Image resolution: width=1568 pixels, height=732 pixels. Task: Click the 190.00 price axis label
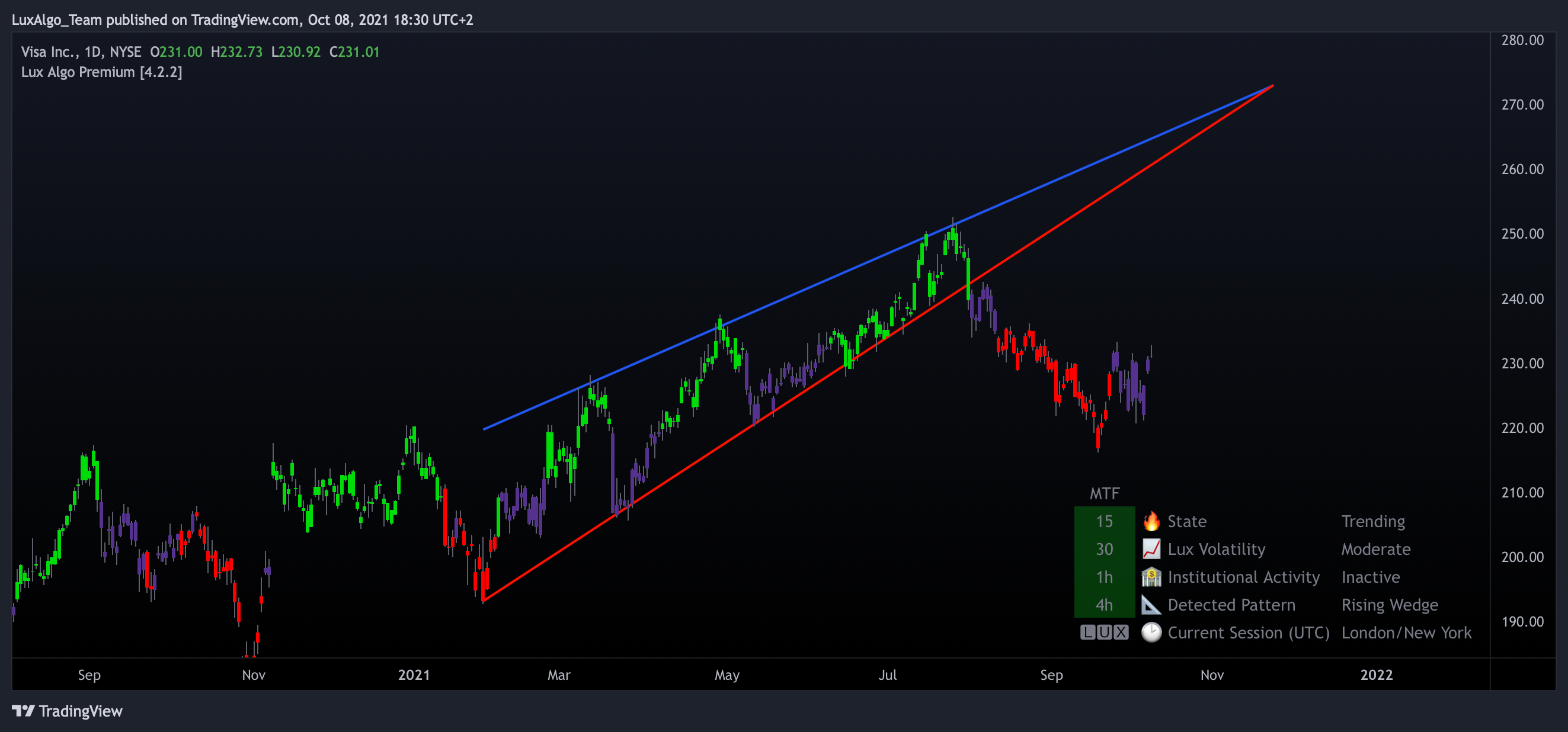click(1522, 621)
